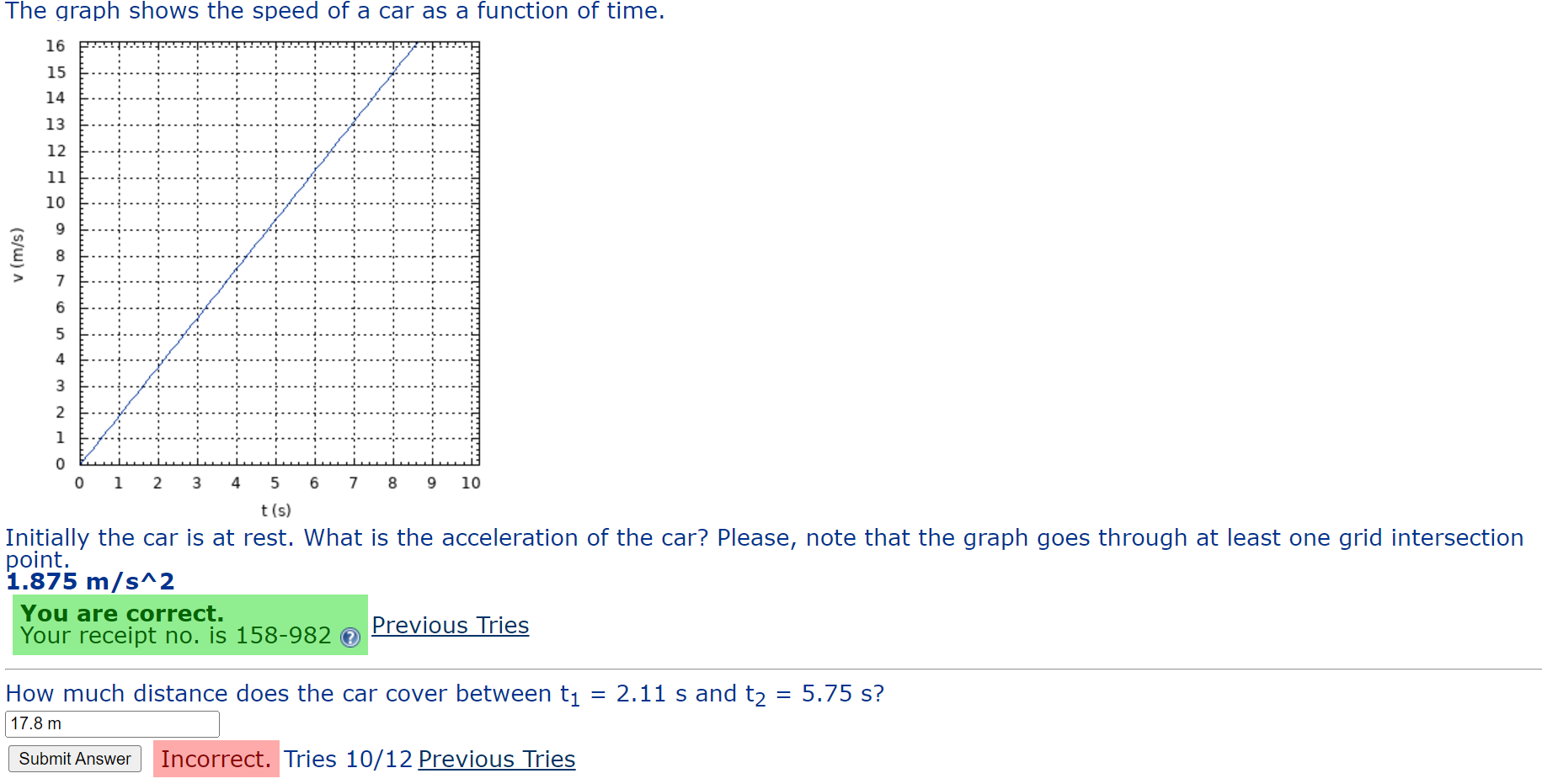This screenshot has height=784, width=1542.
Task: Click the graph origin at zero-zero
Action: [x=79, y=464]
